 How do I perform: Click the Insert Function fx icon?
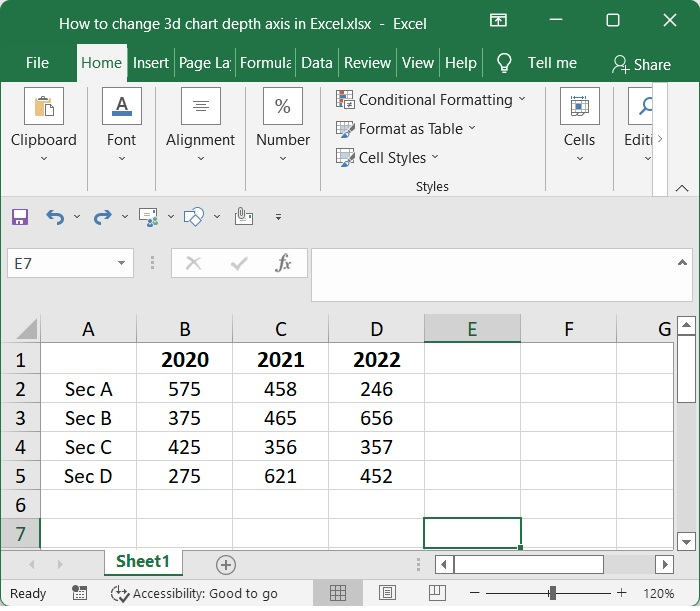283,263
